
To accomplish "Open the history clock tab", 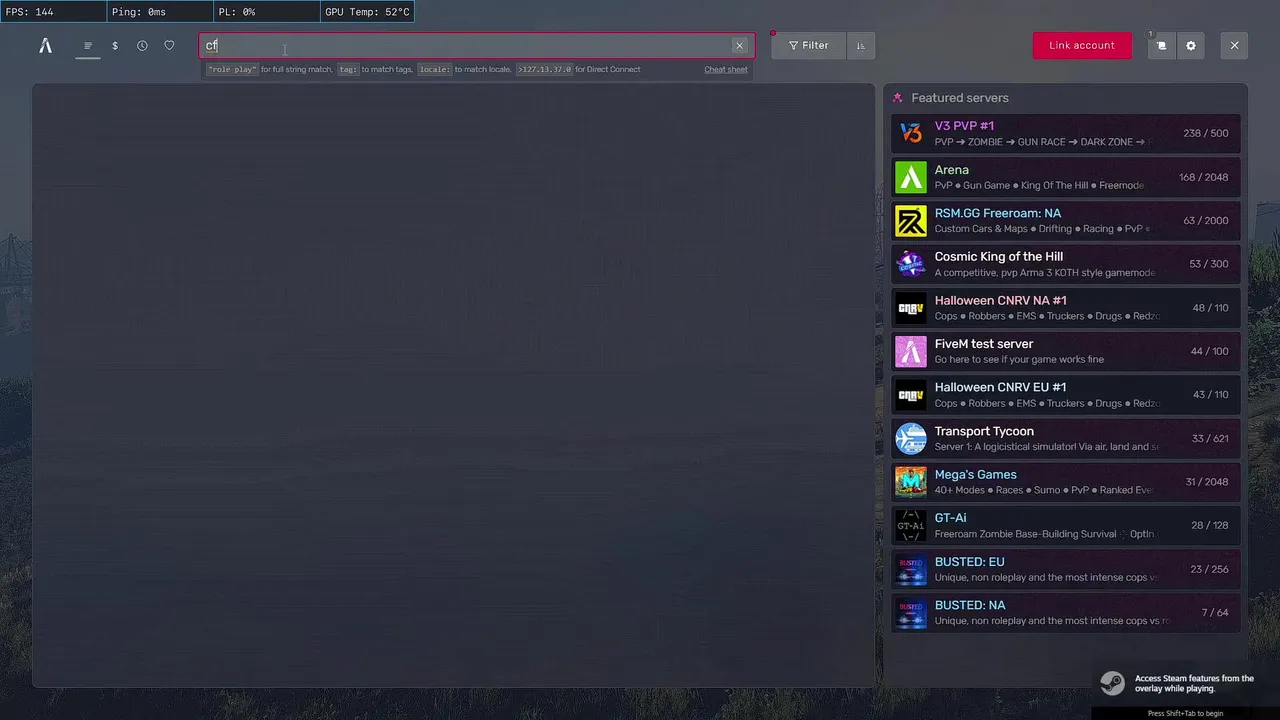I will click(x=142, y=46).
